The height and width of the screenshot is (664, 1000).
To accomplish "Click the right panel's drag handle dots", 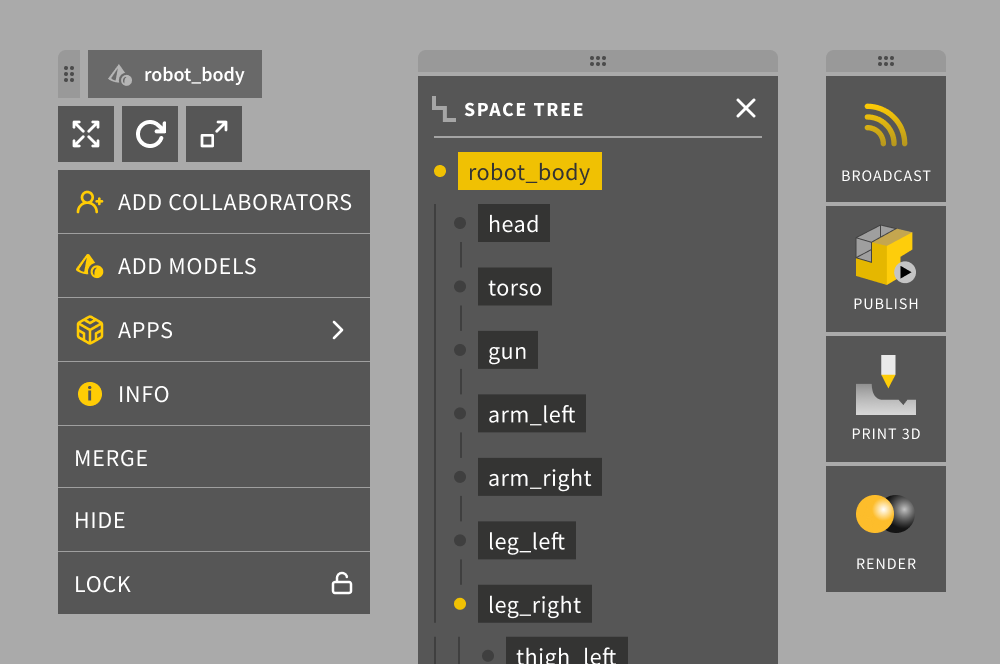I will [x=885, y=61].
